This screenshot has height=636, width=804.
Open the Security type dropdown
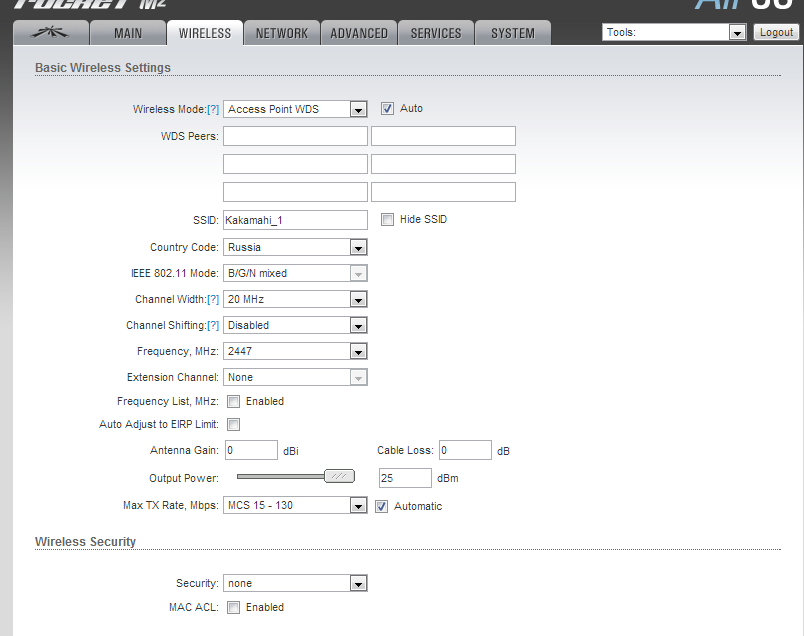tap(295, 583)
